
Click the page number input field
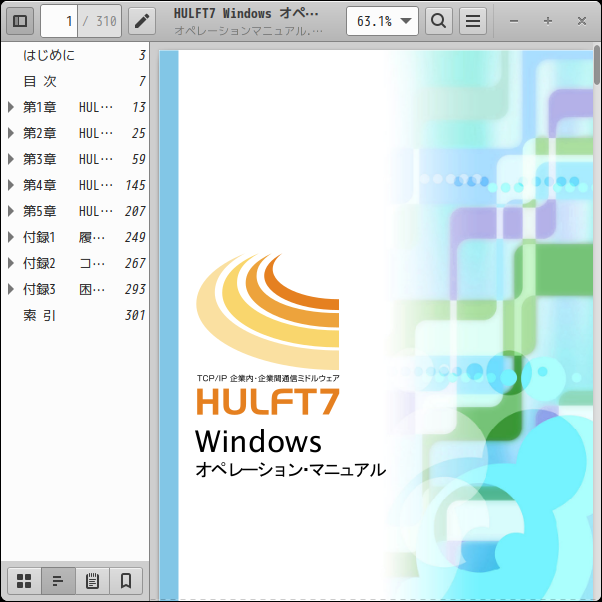pos(59,21)
